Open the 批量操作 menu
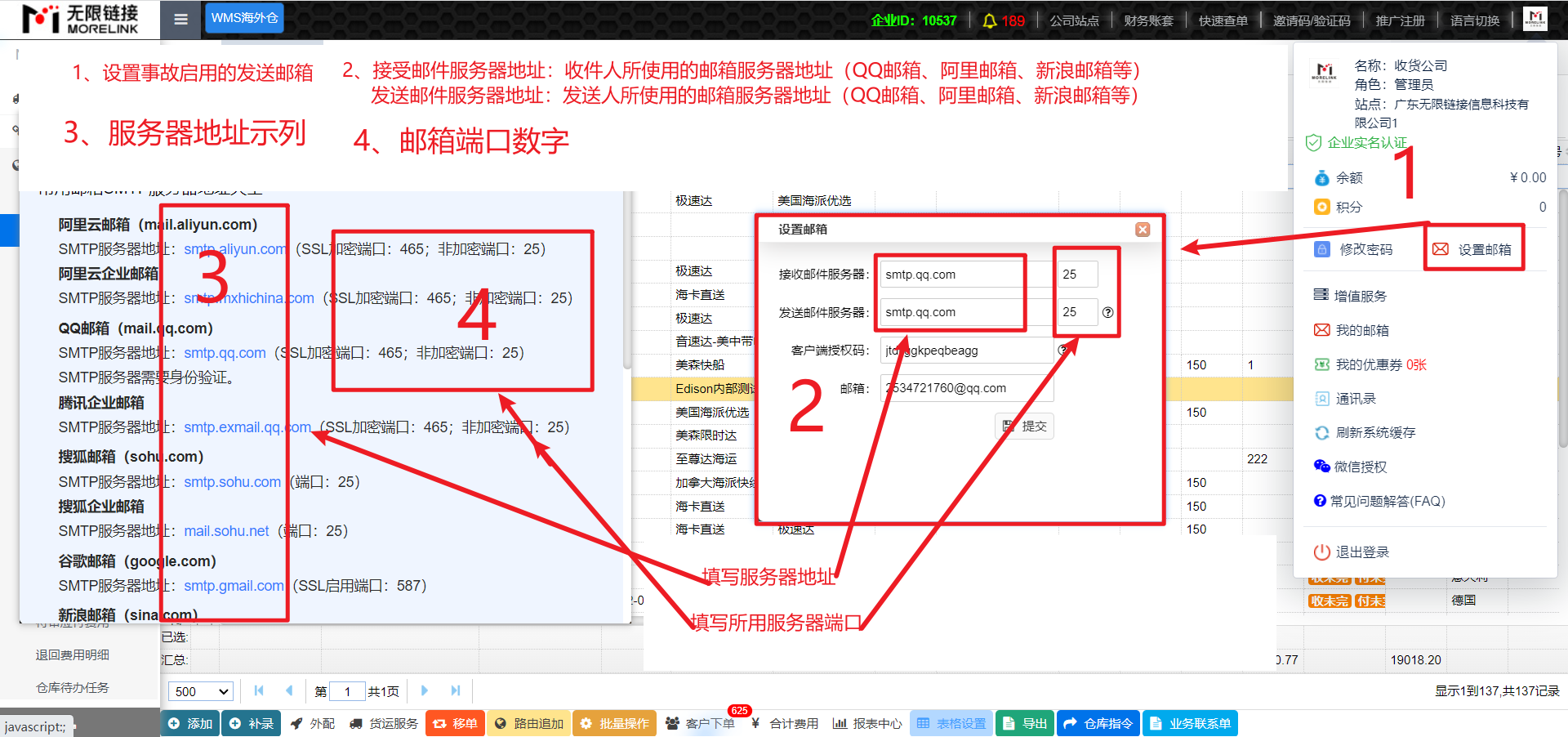Image resolution: width=1568 pixels, height=737 pixels. 615,723
